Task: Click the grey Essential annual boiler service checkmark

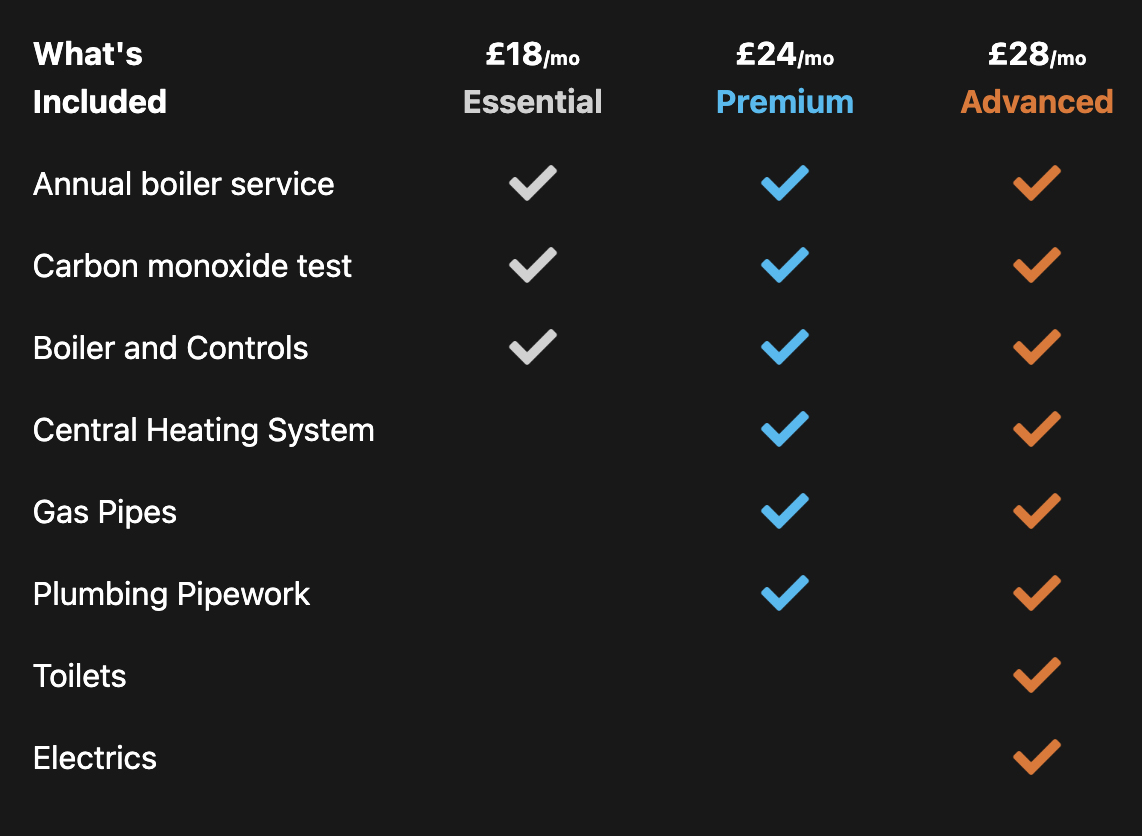Action: pos(533,184)
